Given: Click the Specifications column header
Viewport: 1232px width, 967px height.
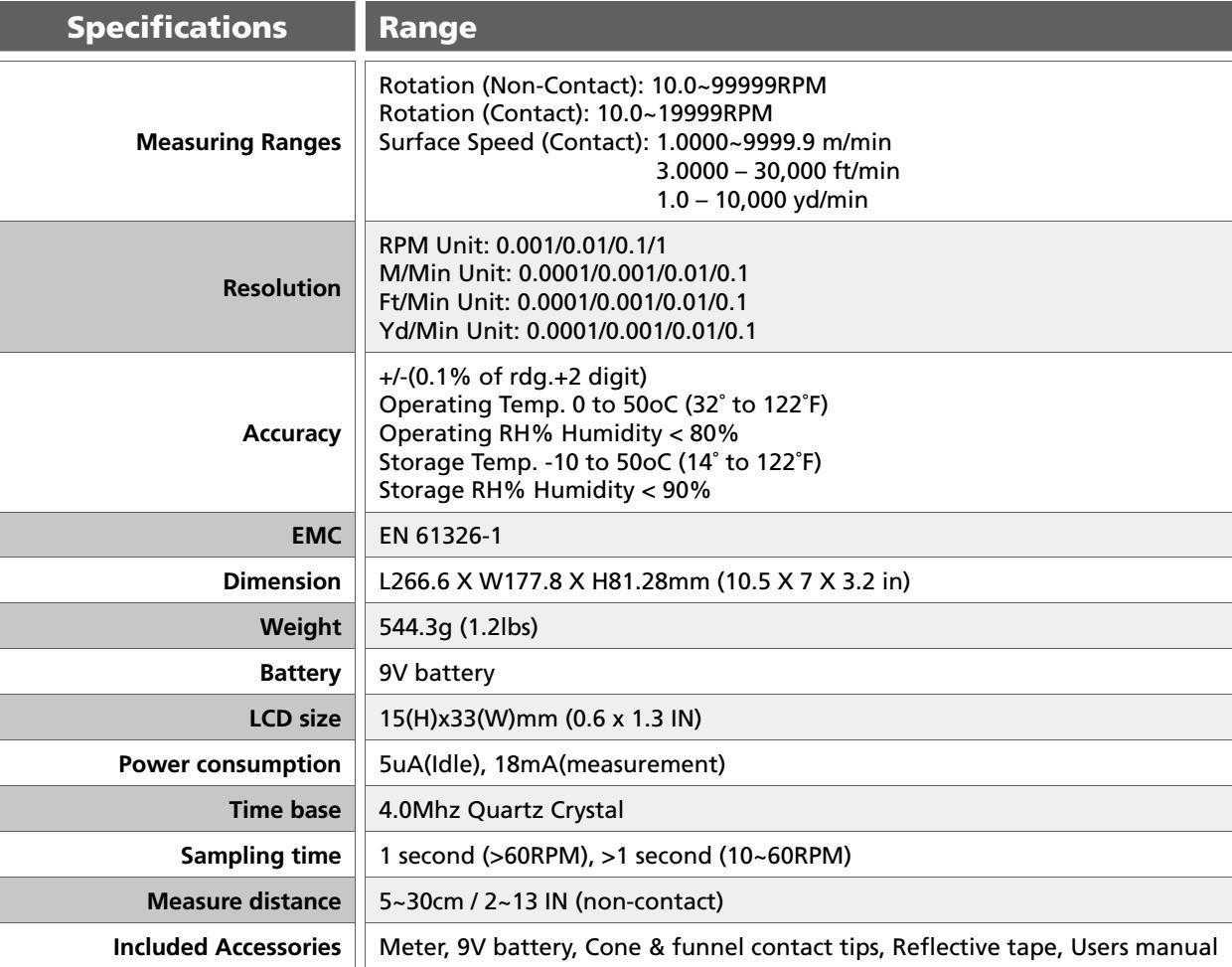Looking at the screenshot, I should (x=177, y=26).
